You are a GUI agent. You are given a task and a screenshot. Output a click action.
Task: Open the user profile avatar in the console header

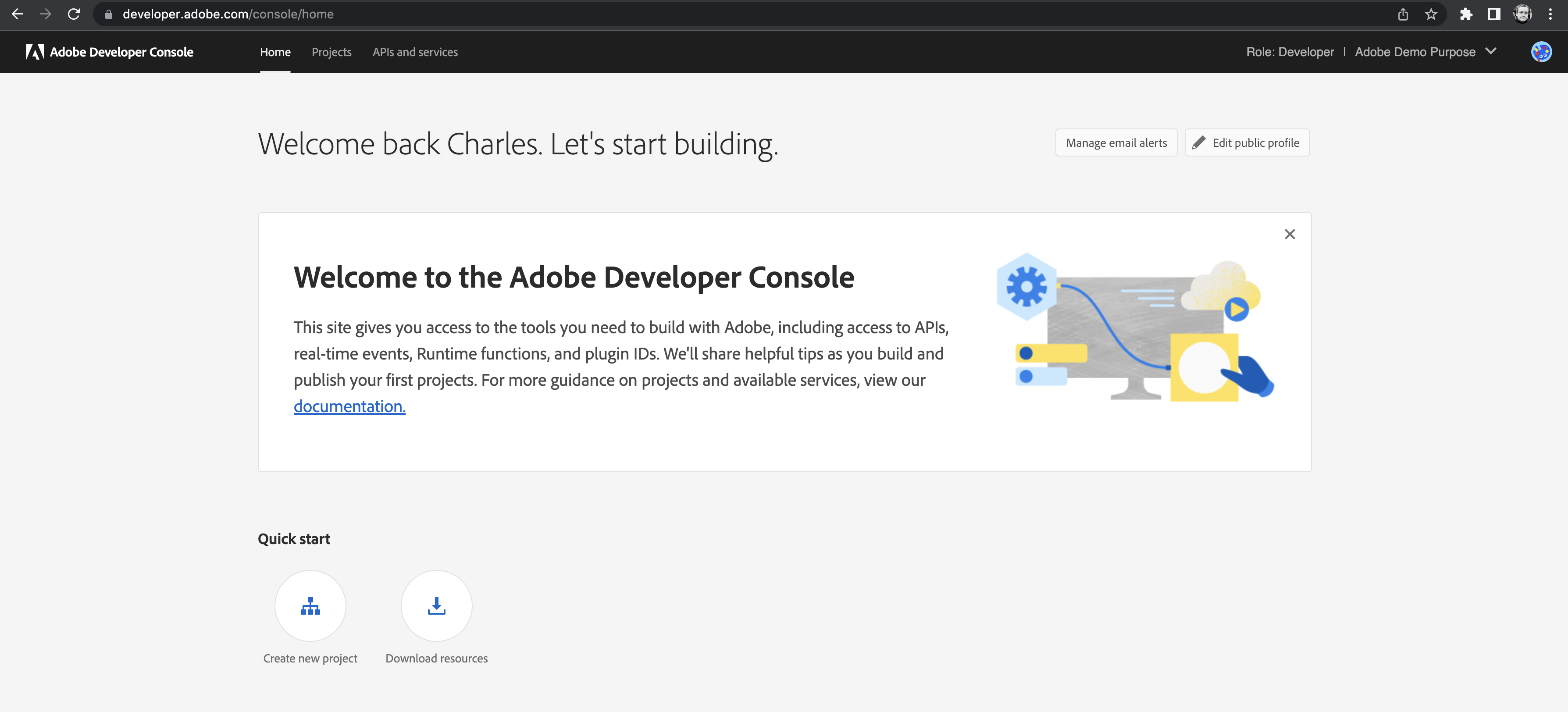pyautogui.click(x=1541, y=52)
